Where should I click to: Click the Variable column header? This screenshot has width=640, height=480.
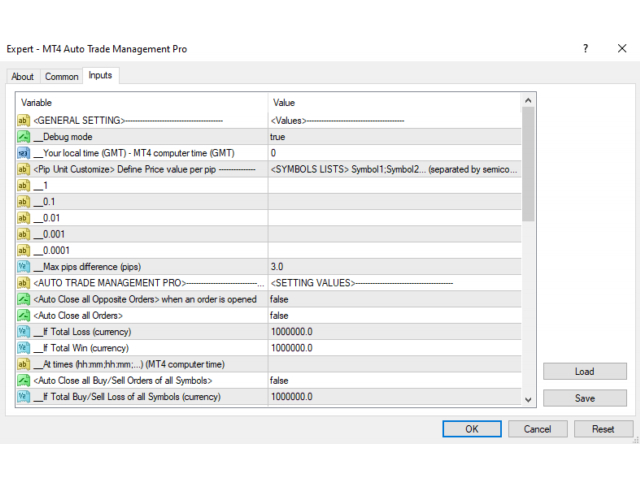point(142,103)
